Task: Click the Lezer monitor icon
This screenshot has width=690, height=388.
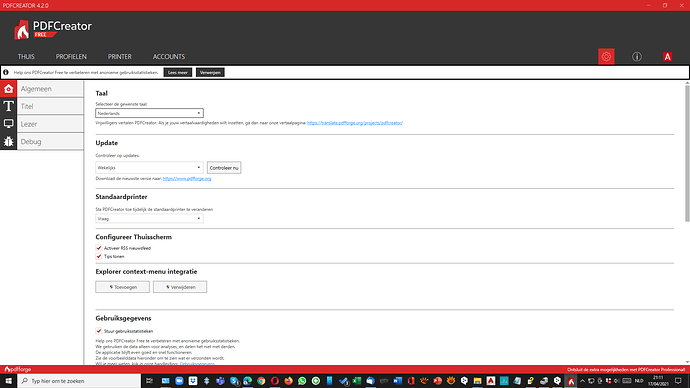Action: [x=8, y=124]
